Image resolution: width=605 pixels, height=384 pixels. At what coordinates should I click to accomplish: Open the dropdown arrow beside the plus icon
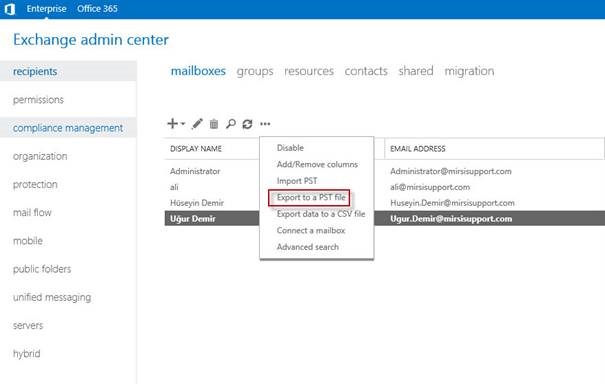(x=183, y=124)
